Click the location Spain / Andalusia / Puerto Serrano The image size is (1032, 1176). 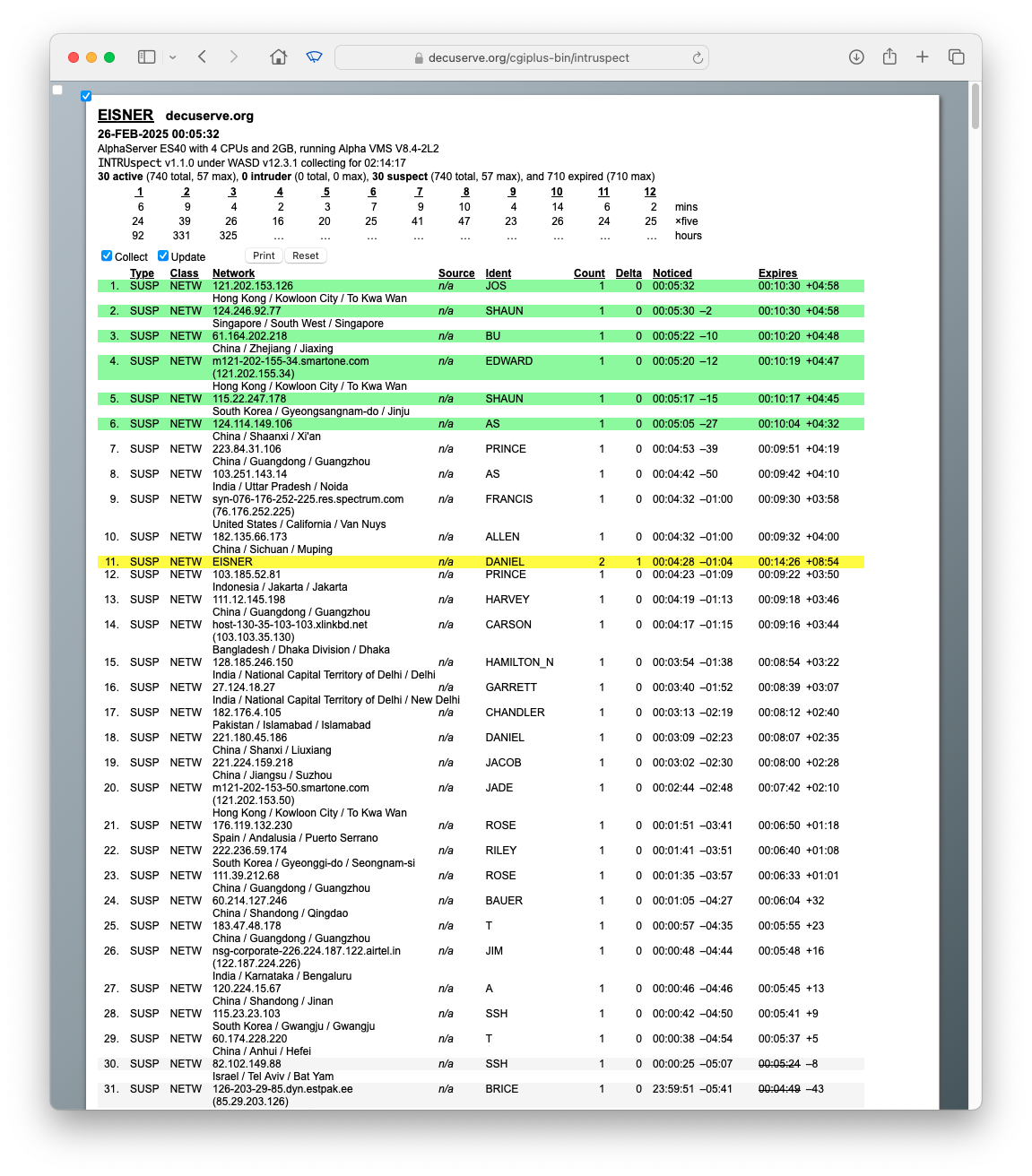tap(295, 838)
